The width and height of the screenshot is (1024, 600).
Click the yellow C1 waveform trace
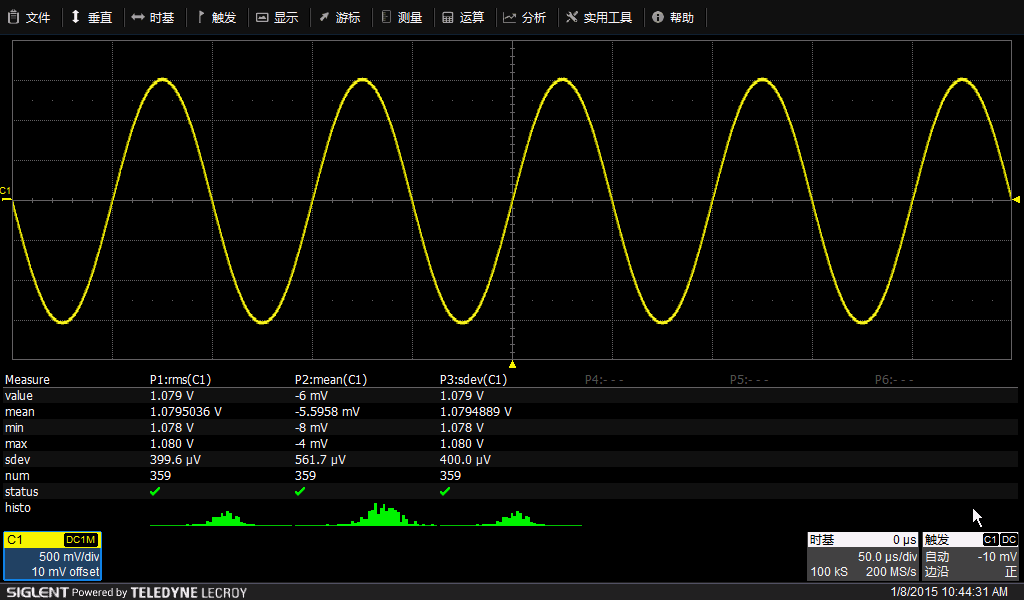click(513, 200)
